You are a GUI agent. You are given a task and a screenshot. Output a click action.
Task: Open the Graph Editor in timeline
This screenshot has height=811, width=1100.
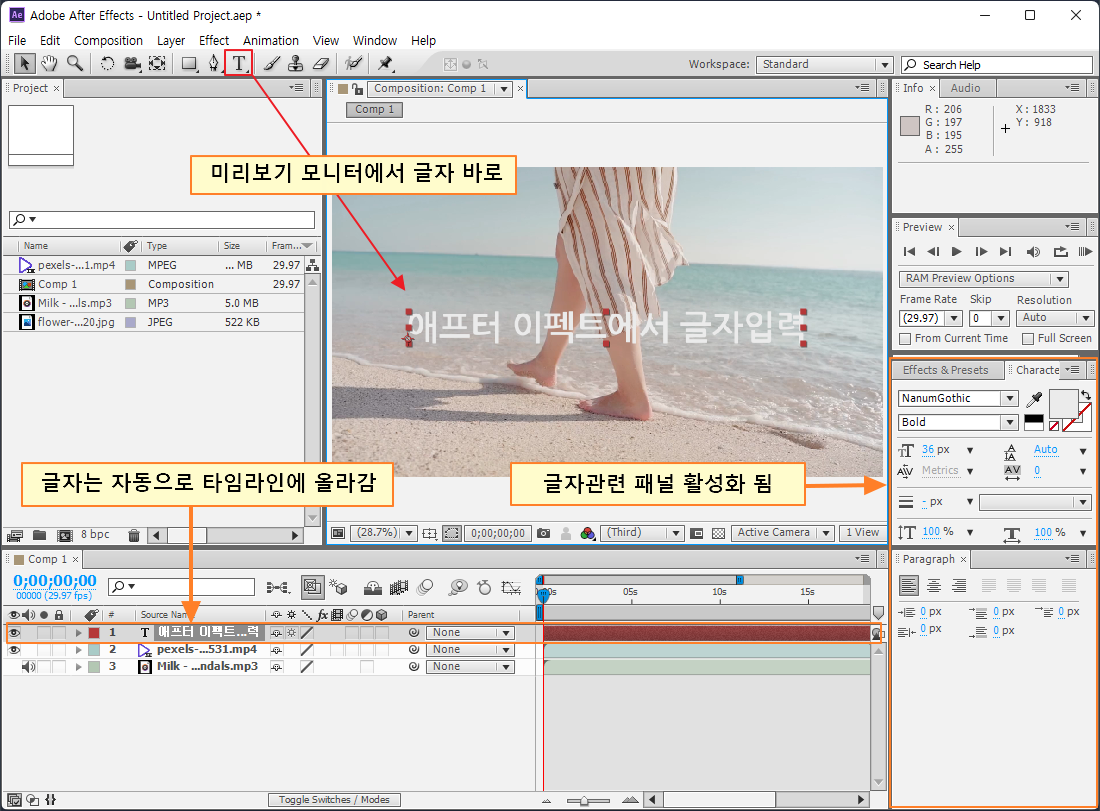[x=511, y=587]
